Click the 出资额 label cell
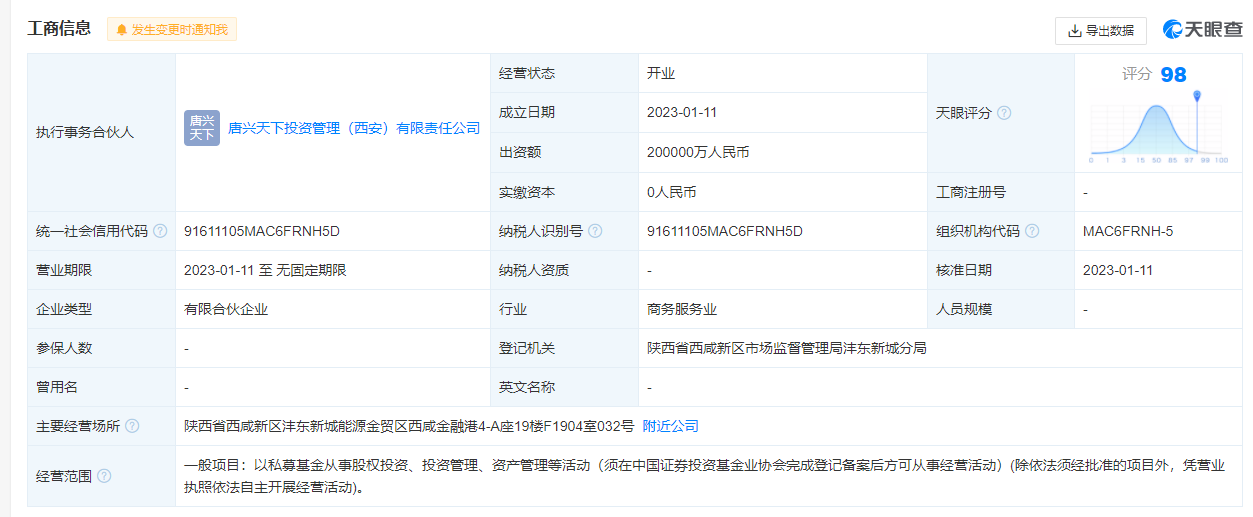1253x517 pixels. pos(565,152)
